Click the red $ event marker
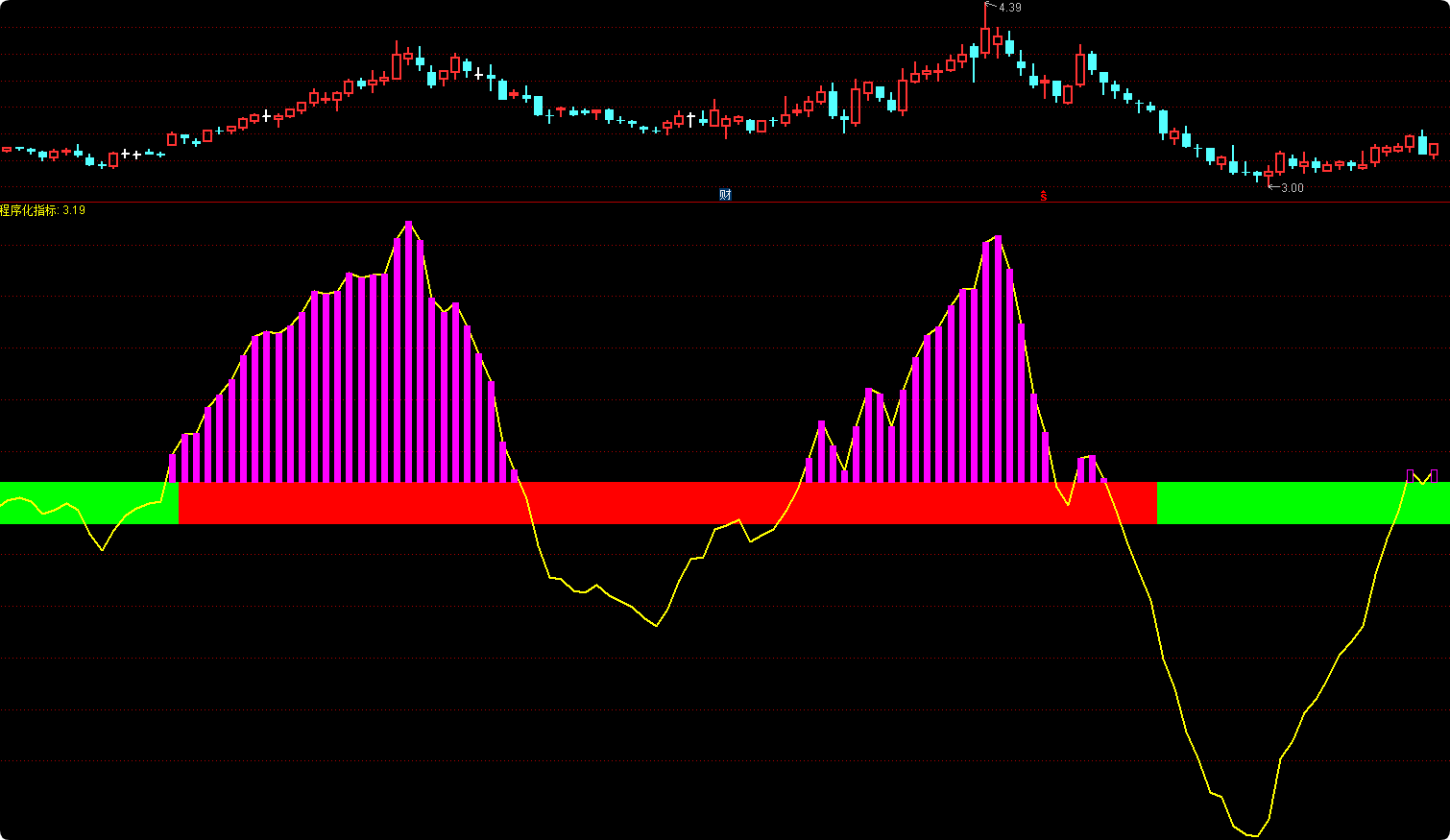The height and width of the screenshot is (840, 1450). tap(1044, 196)
